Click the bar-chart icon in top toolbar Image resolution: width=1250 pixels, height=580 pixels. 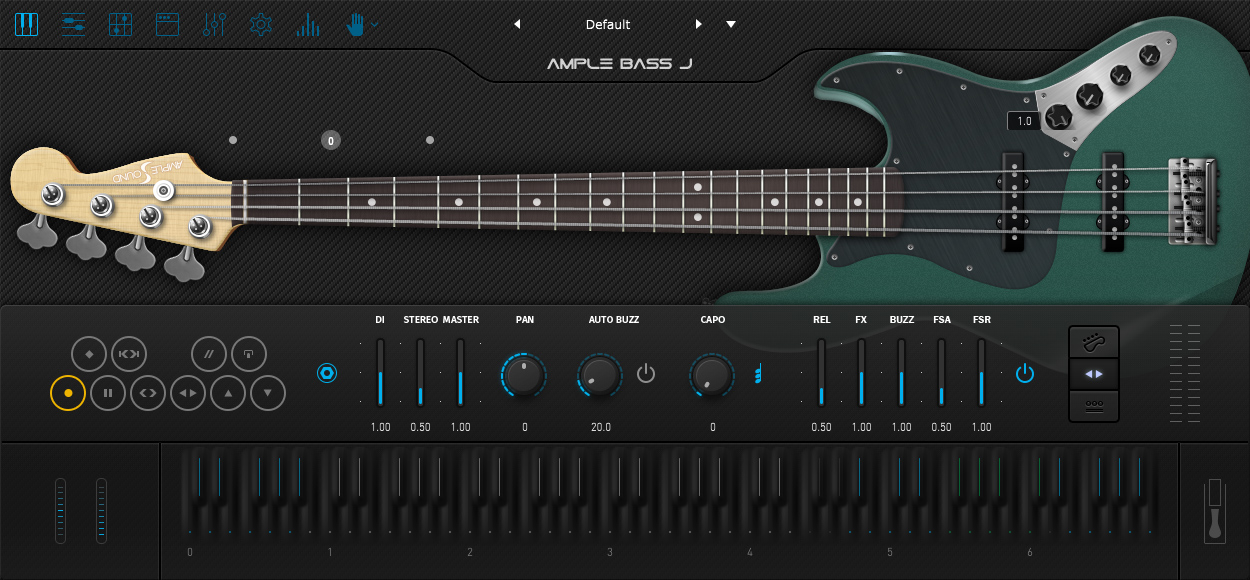(x=307, y=24)
